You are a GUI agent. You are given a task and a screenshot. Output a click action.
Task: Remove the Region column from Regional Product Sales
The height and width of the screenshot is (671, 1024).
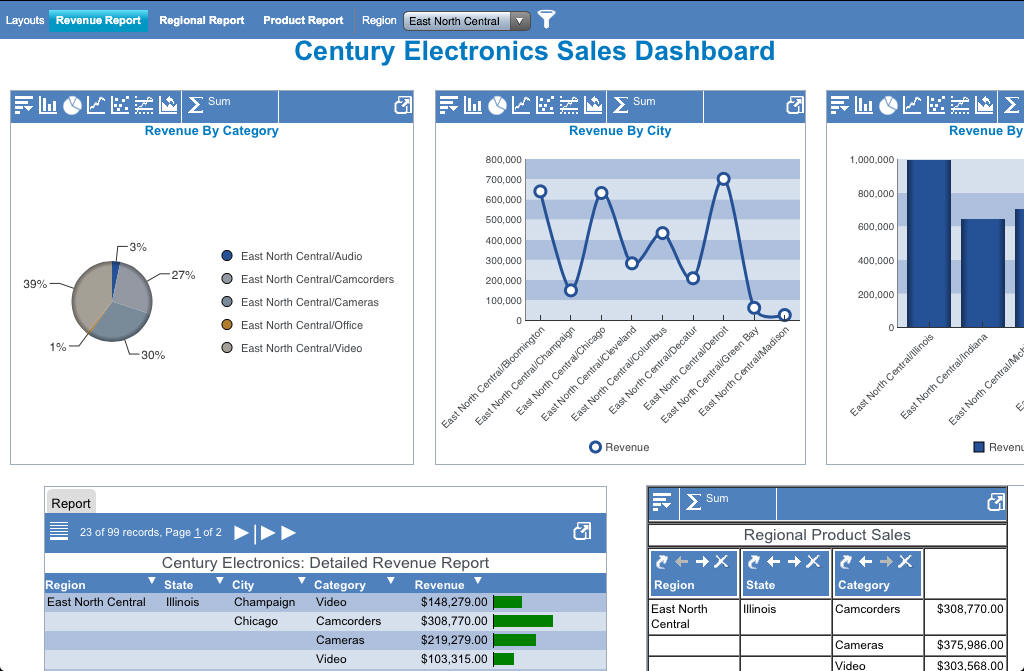coord(721,561)
